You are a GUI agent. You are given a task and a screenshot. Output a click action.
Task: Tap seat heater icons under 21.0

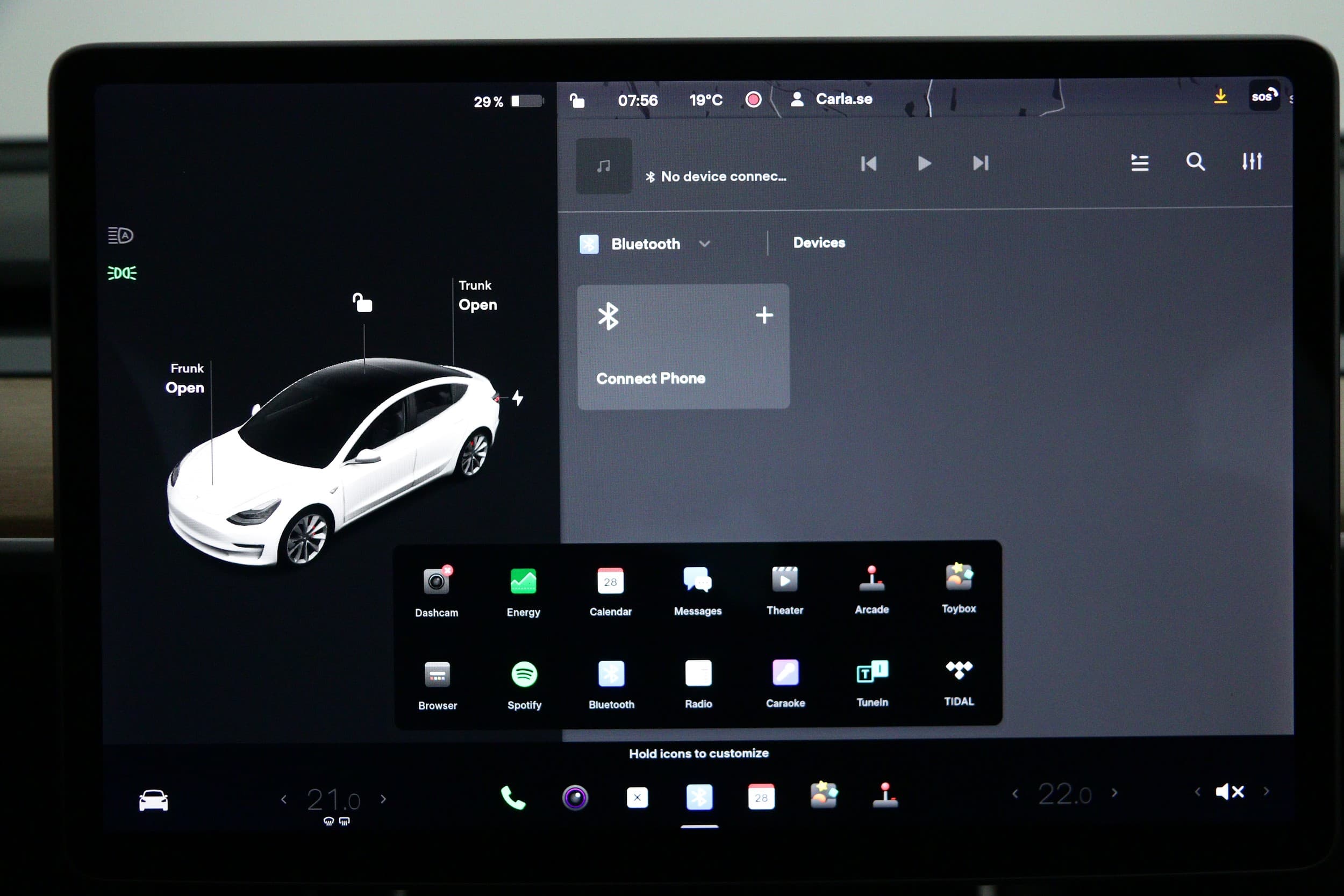337,821
